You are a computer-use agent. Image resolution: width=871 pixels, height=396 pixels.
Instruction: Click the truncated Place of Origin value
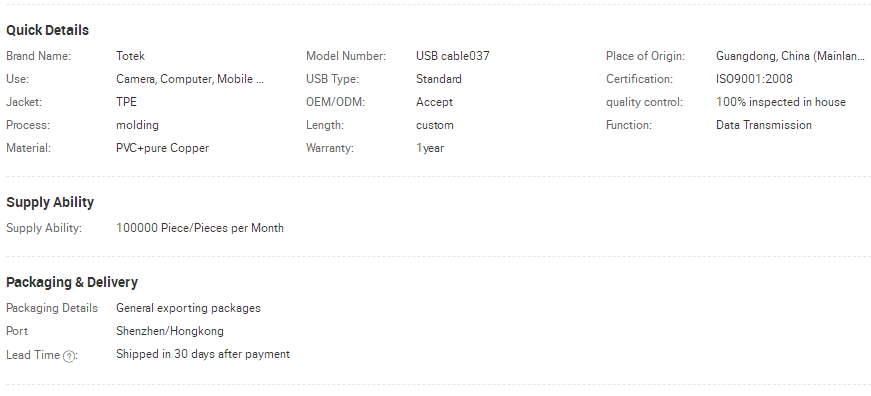(790, 56)
